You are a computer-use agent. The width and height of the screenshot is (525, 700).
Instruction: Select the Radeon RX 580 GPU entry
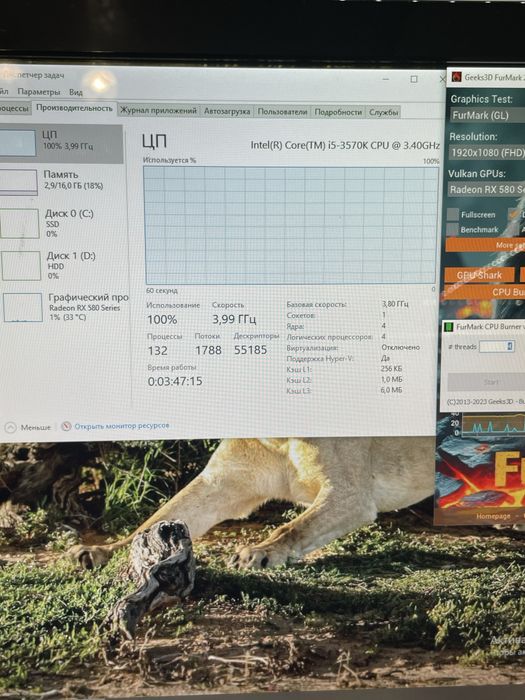click(x=65, y=307)
